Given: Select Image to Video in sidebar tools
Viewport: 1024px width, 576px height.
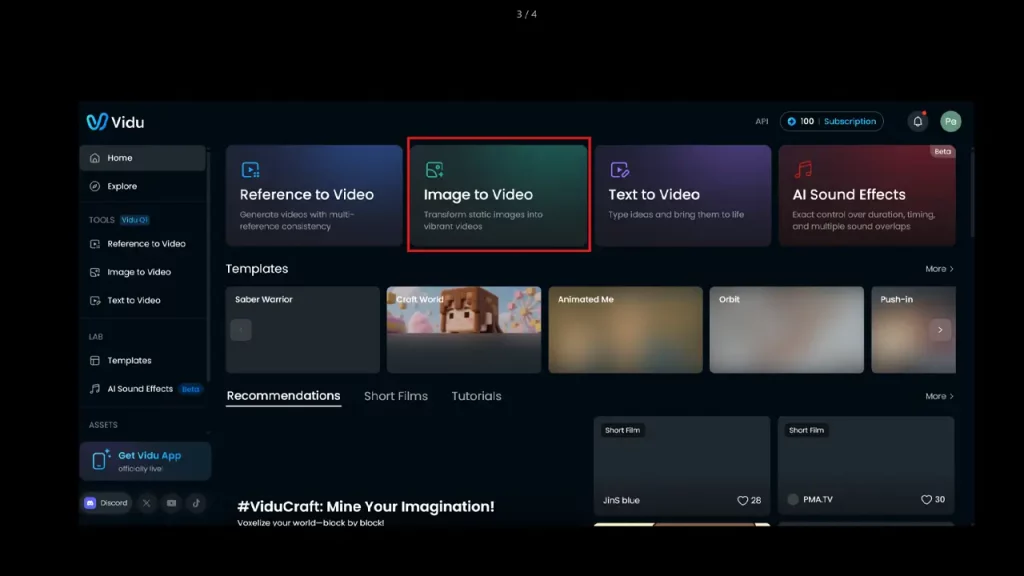Looking at the screenshot, I should [x=142, y=272].
